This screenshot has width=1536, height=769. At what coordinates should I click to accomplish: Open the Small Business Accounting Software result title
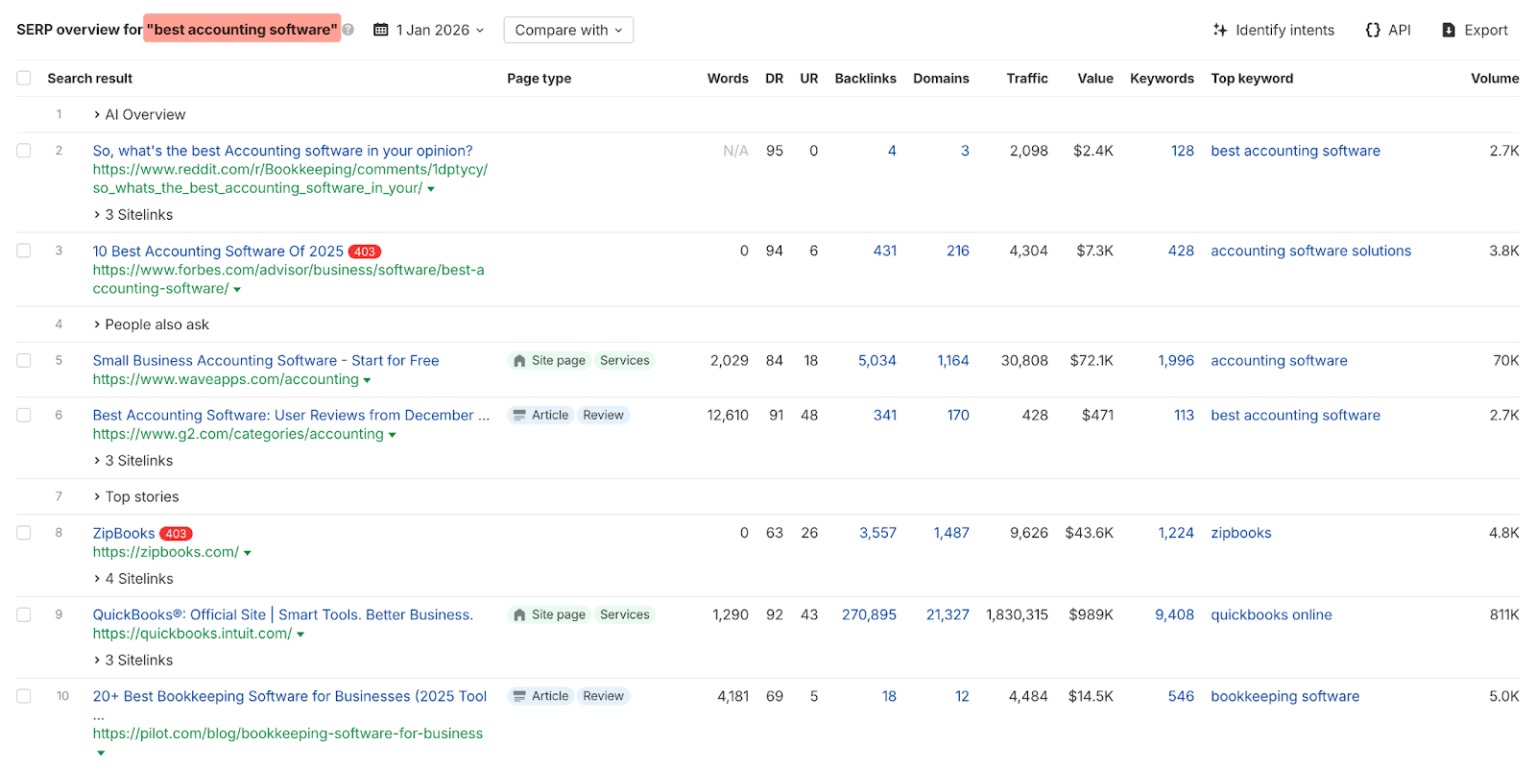pos(266,361)
